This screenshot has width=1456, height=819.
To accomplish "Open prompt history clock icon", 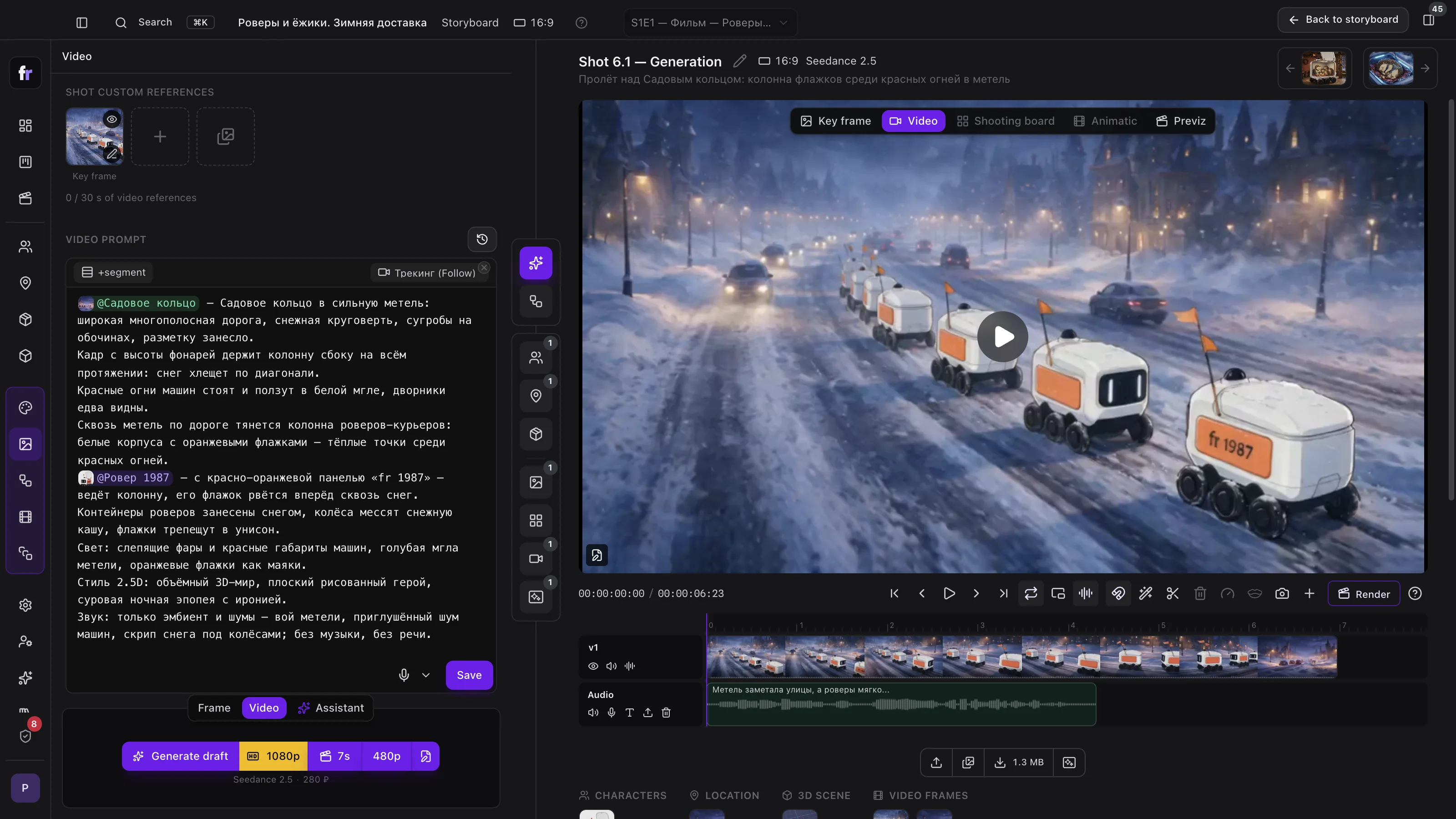I will coord(482,239).
